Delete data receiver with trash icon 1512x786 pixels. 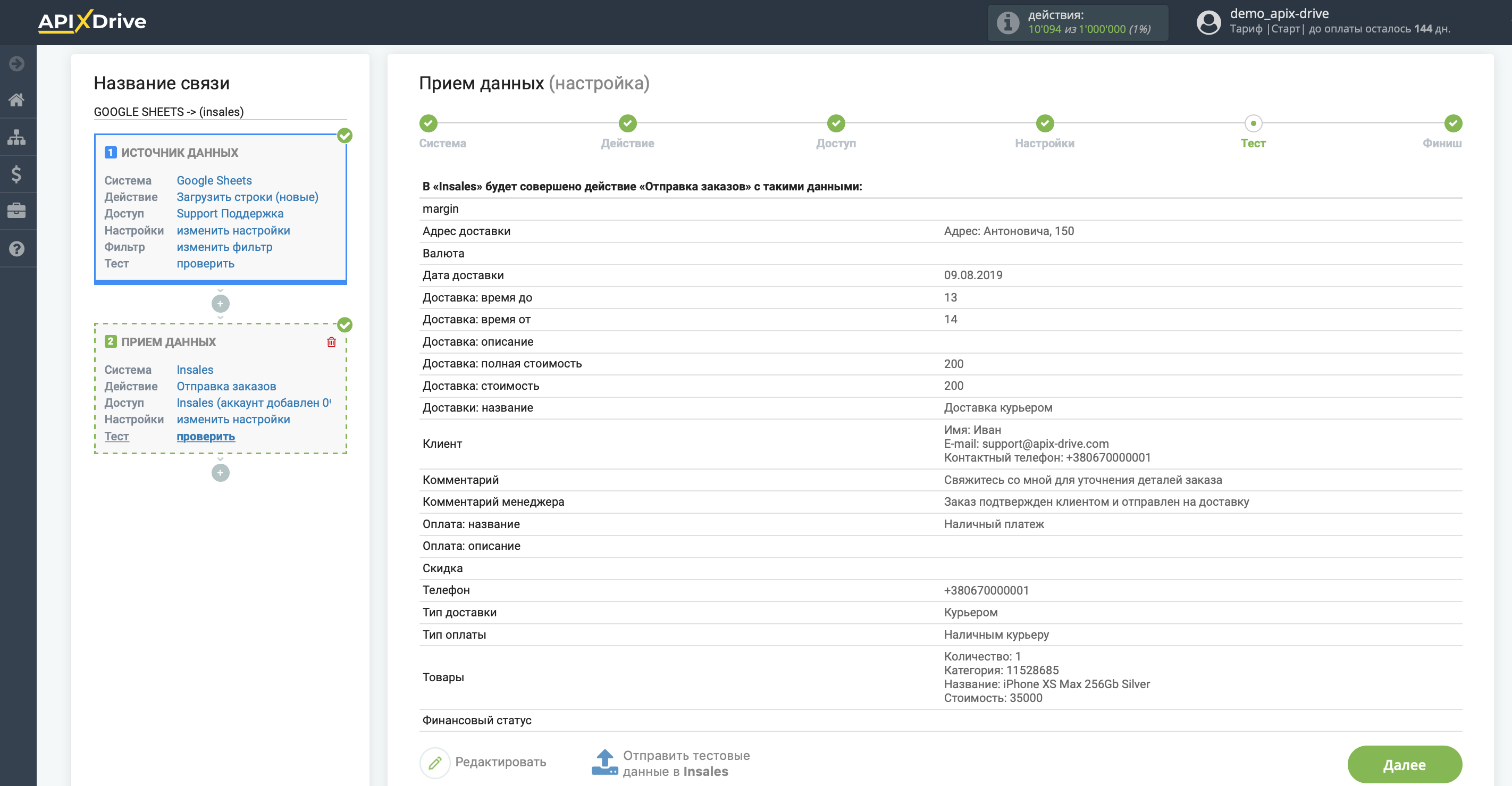[332, 342]
